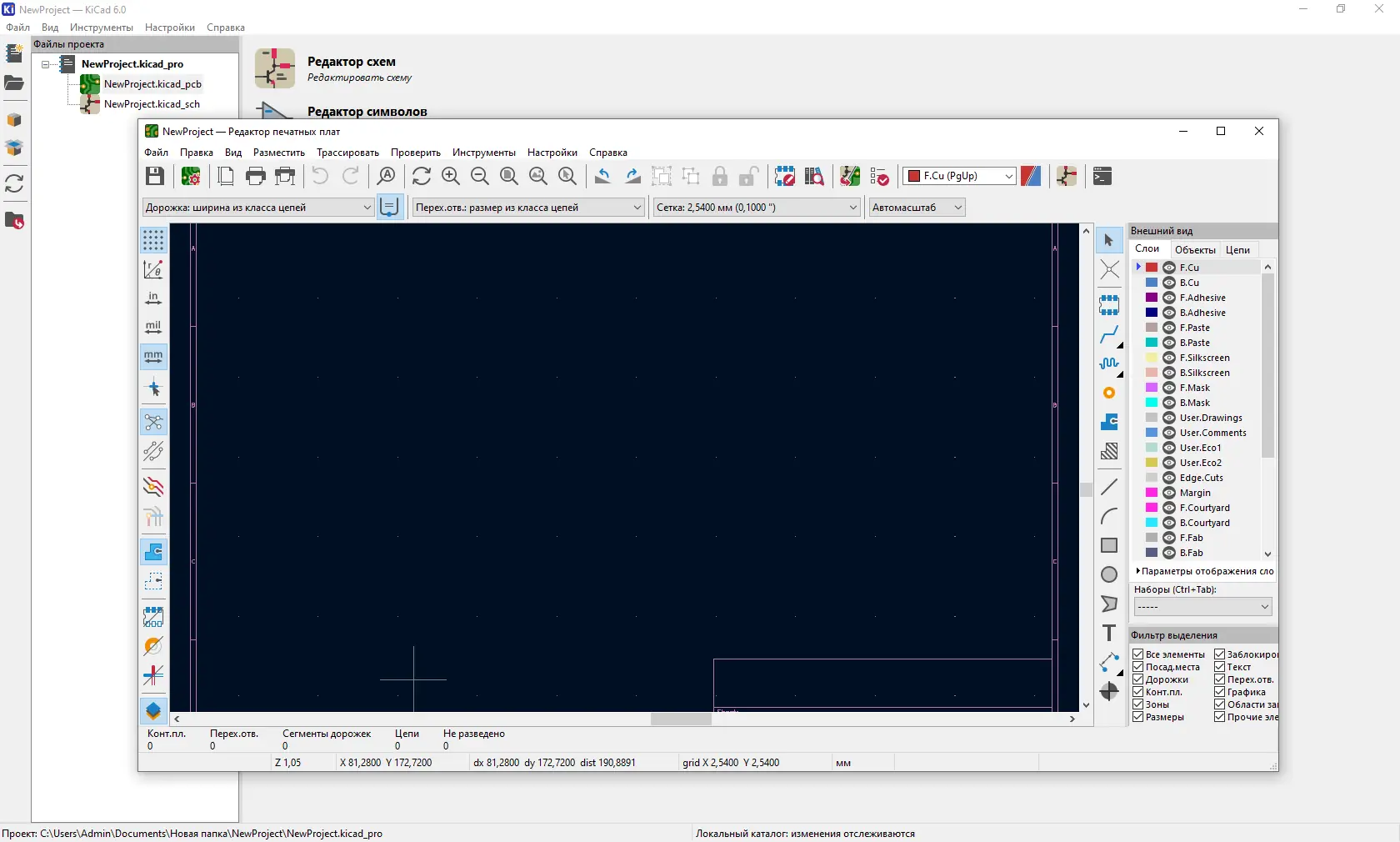Image resolution: width=1400 pixels, height=842 pixels.
Task: Open Инструменты menu in KiCad main window
Action: (x=102, y=28)
